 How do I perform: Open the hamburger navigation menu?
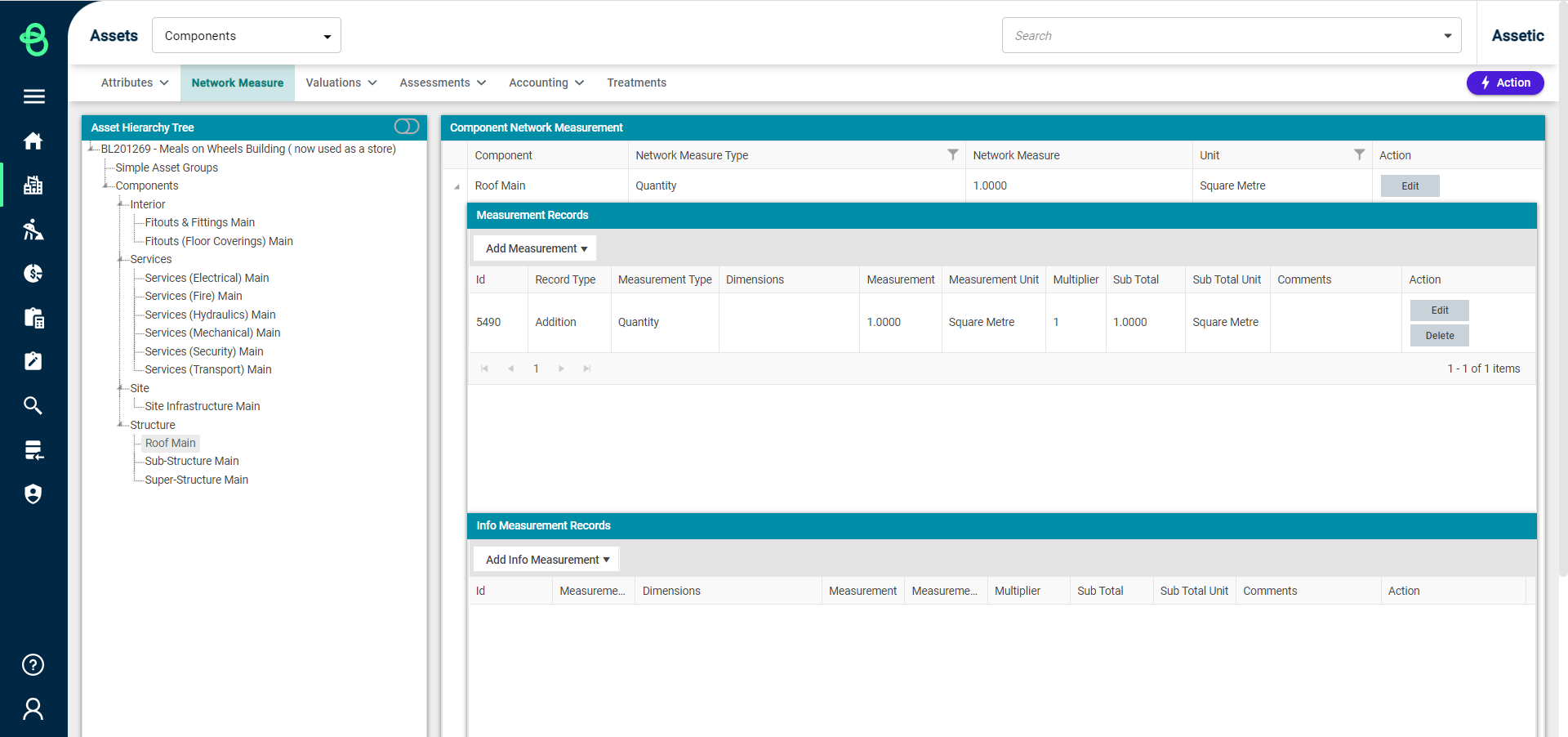(x=33, y=96)
